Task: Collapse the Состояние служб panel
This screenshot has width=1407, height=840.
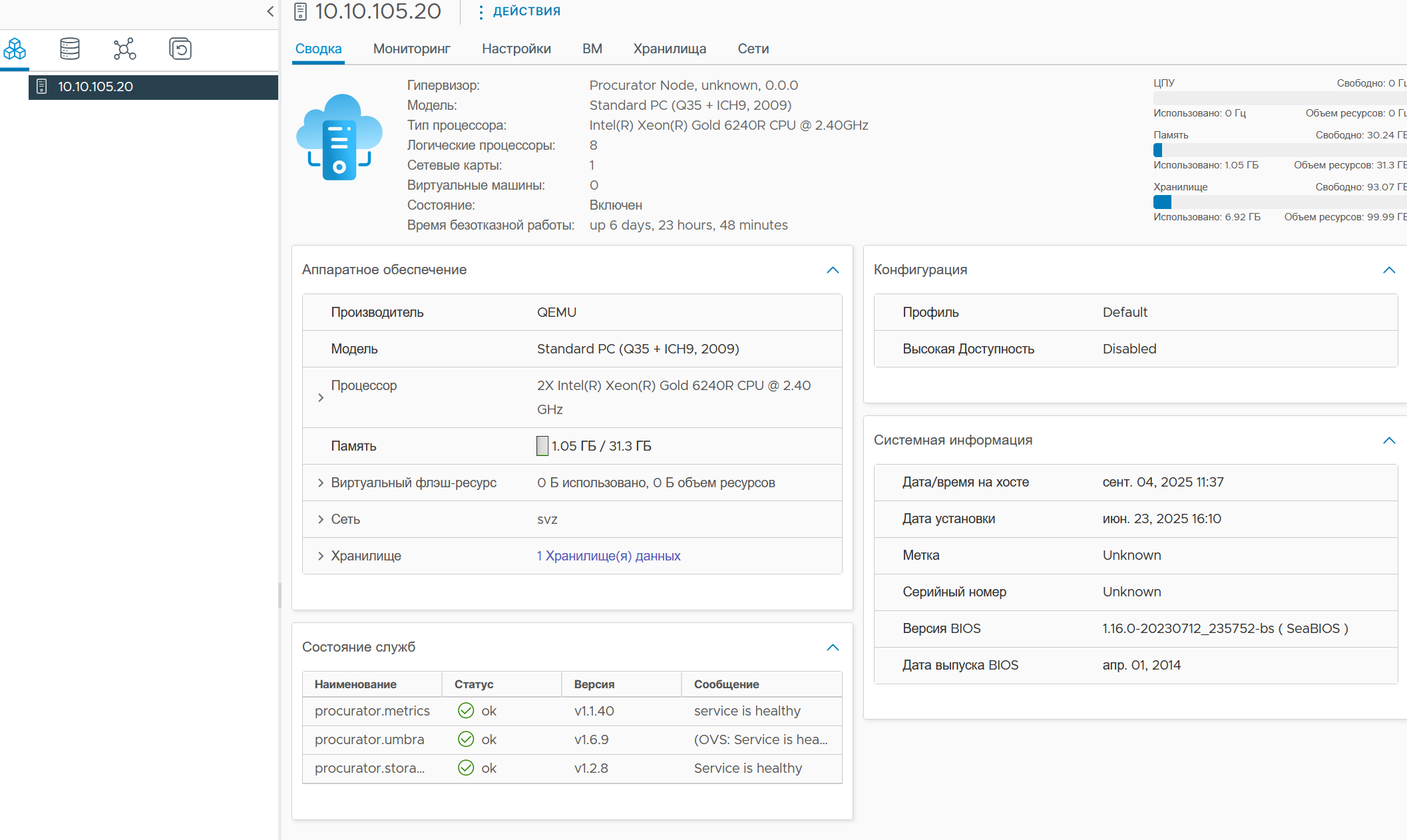Action: point(833,648)
